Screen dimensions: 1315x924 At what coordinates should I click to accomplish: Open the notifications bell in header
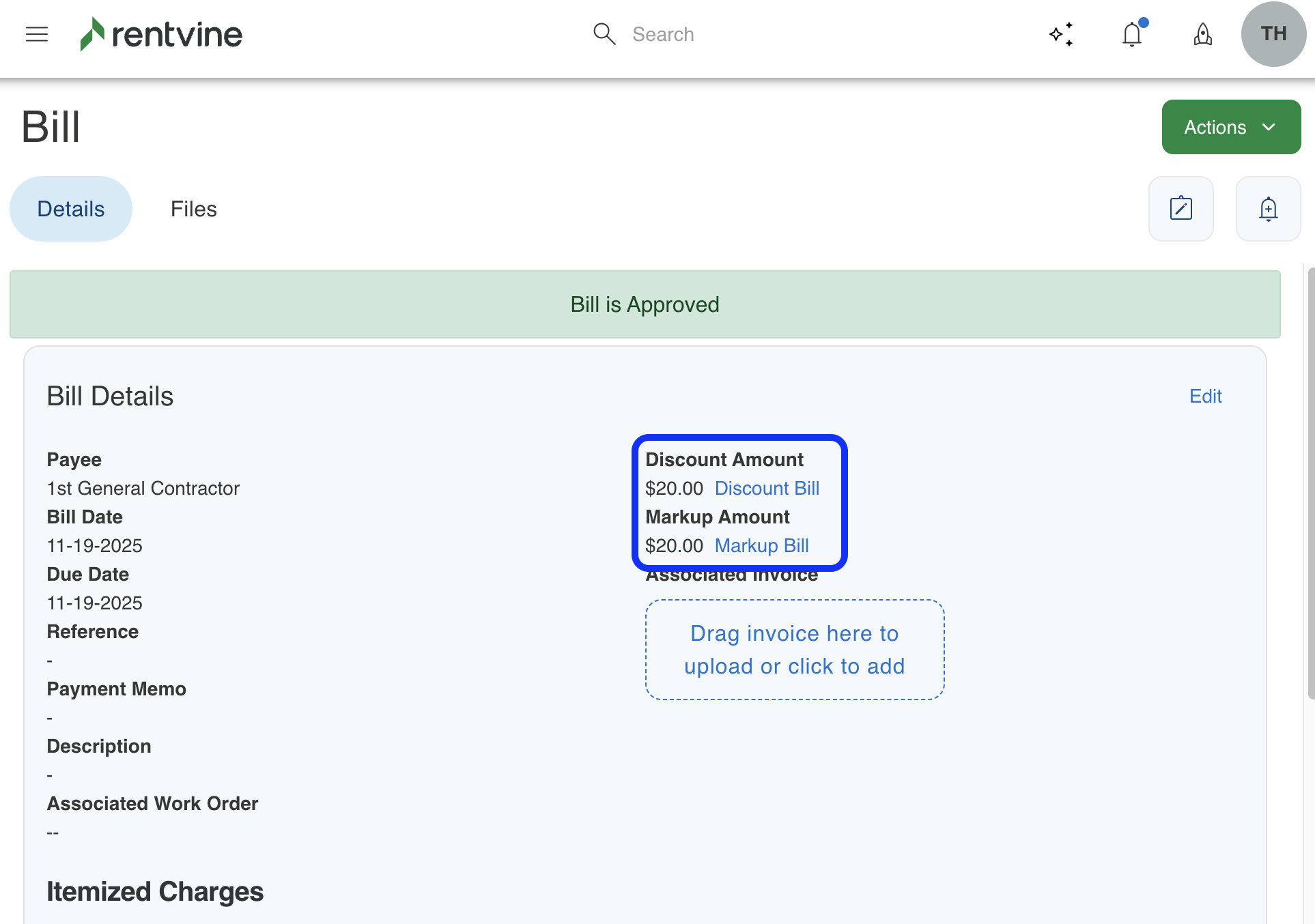click(x=1132, y=34)
